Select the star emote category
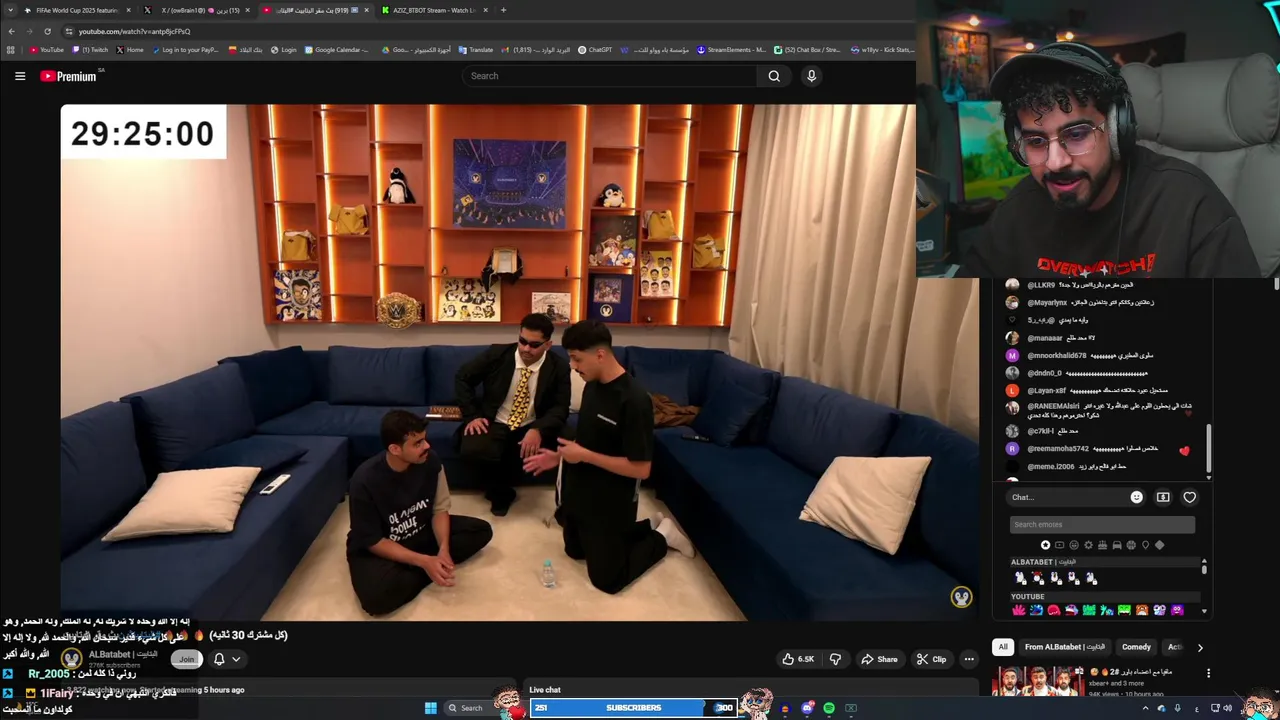The image size is (1280, 720). coord(1045,545)
